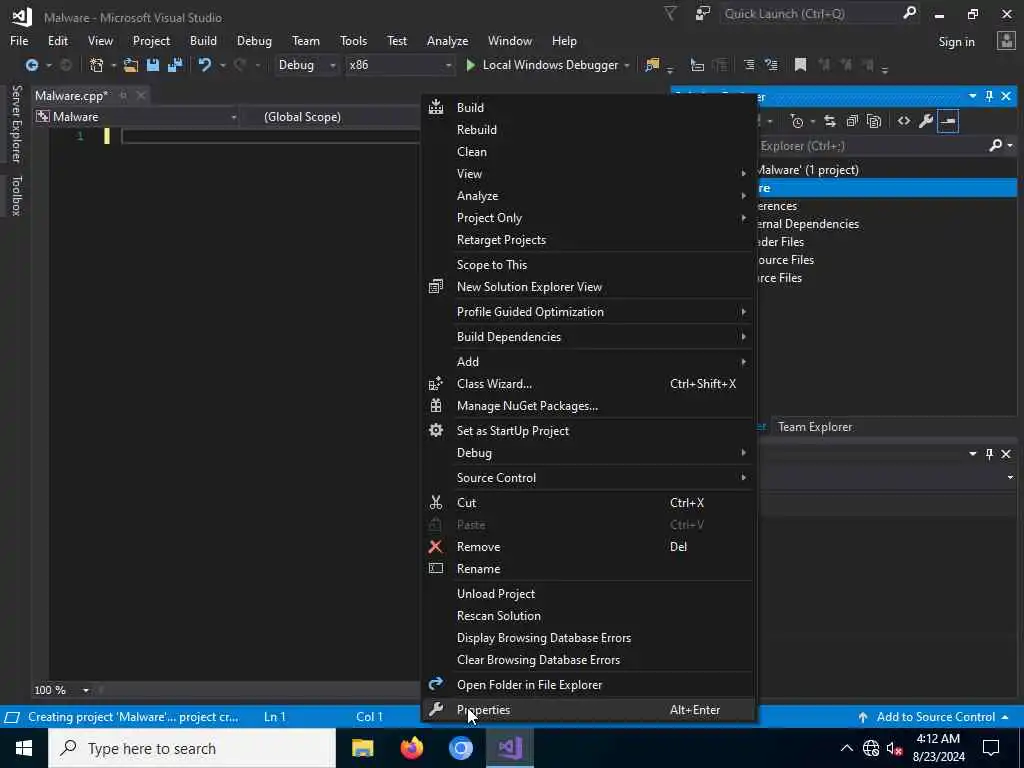Pin the Solution Explorer panel with pushpin icon
1024x768 pixels.
coord(989,96)
